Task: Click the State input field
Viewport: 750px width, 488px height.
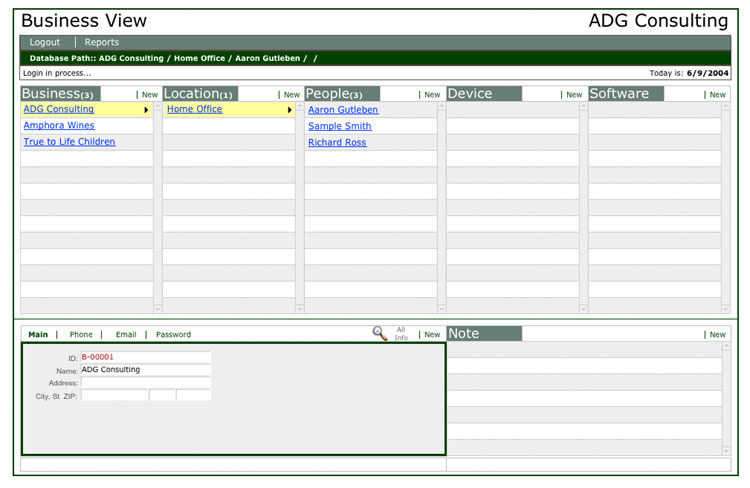Action: tap(162, 395)
